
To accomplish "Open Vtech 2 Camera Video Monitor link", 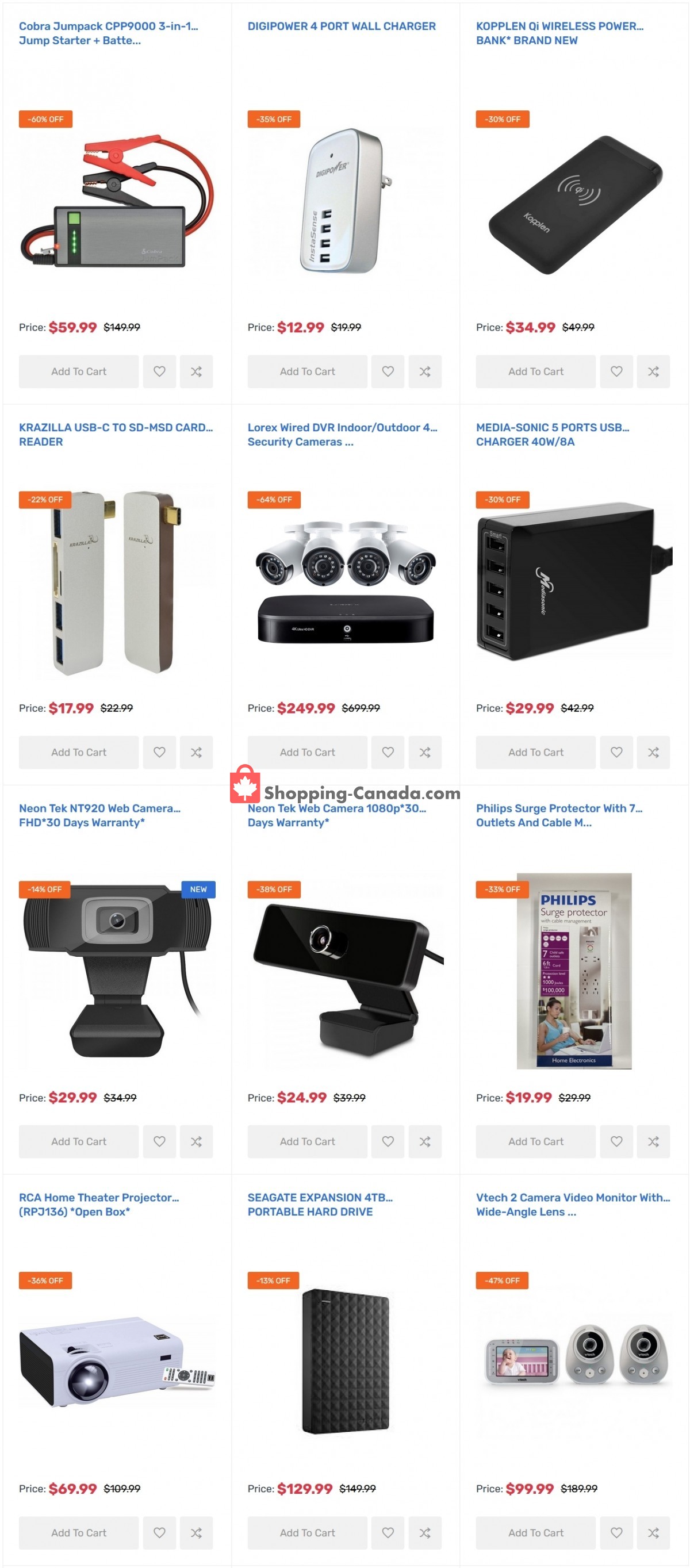I will [573, 1204].
